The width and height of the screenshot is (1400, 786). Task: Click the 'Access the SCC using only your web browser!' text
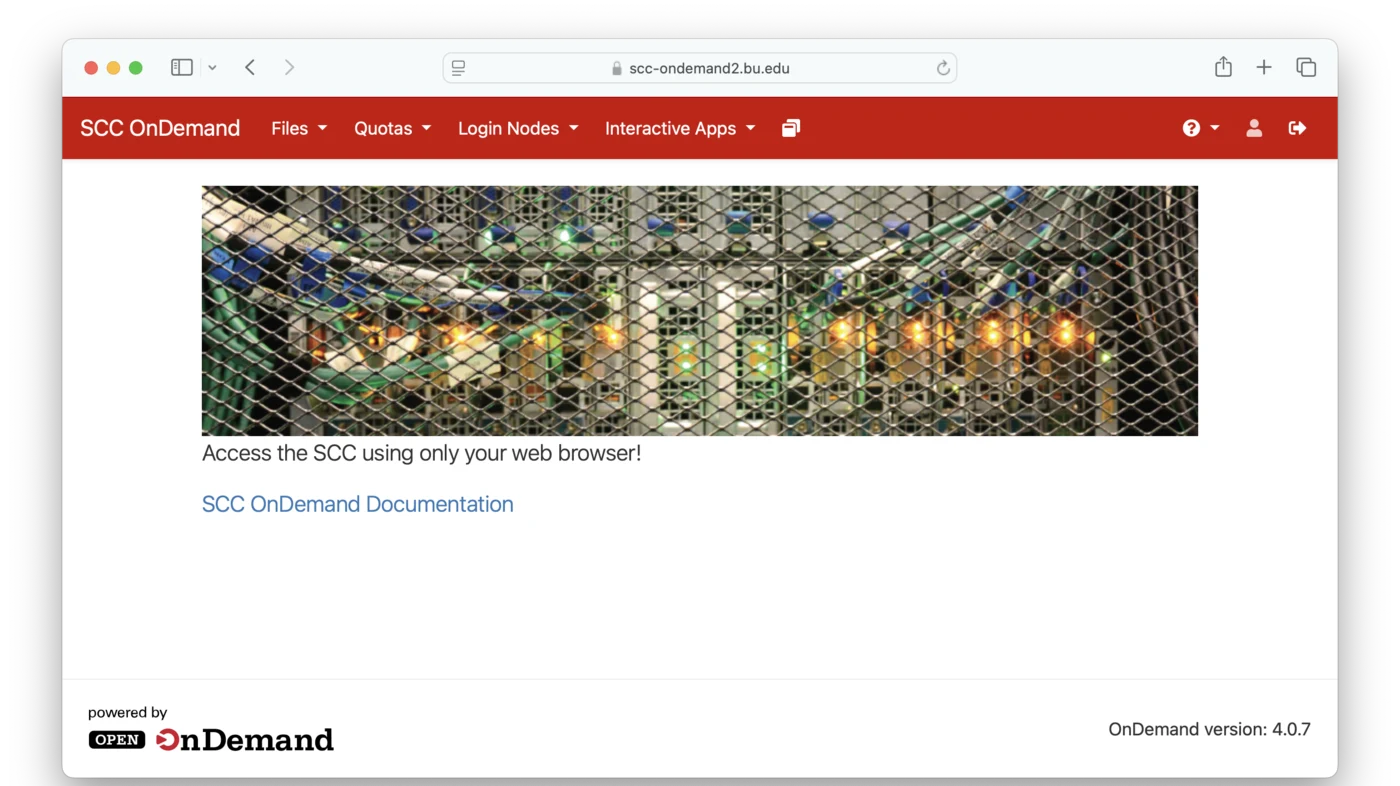tap(421, 453)
